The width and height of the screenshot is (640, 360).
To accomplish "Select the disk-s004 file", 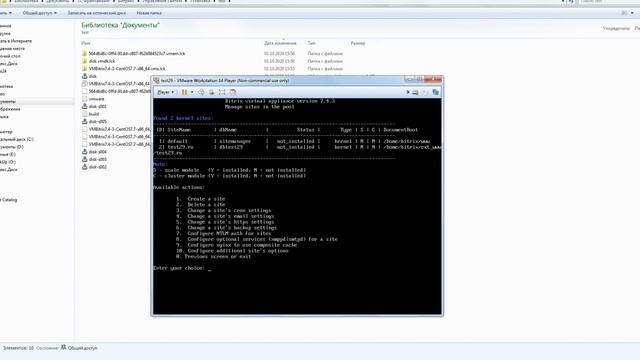I will pyautogui.click(x=94, y=152).
